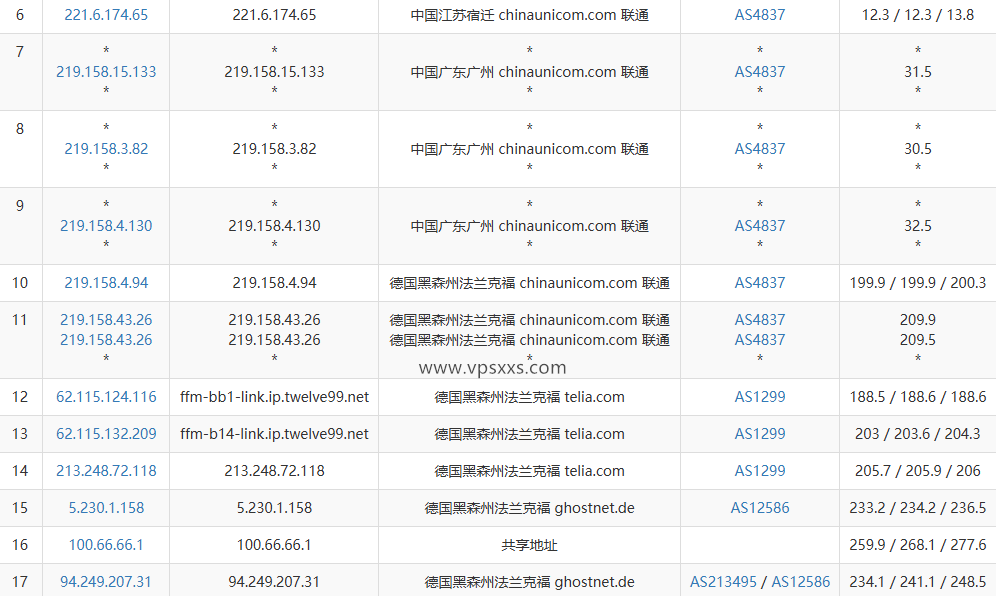Select 共享地址 cell in hop 16
The width and height of the screenshot is (996, 596).
click(x=530, y=545)
